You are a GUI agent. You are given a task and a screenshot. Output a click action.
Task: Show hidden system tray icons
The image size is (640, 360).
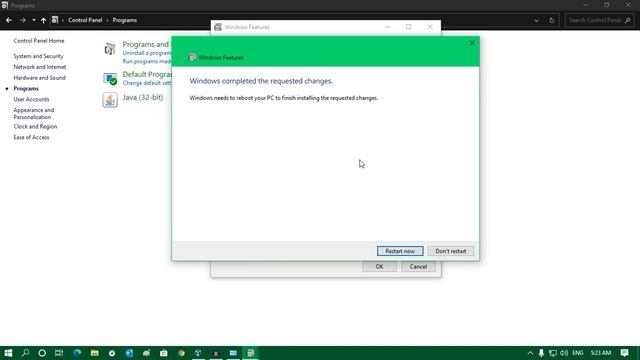coord(530,353)
